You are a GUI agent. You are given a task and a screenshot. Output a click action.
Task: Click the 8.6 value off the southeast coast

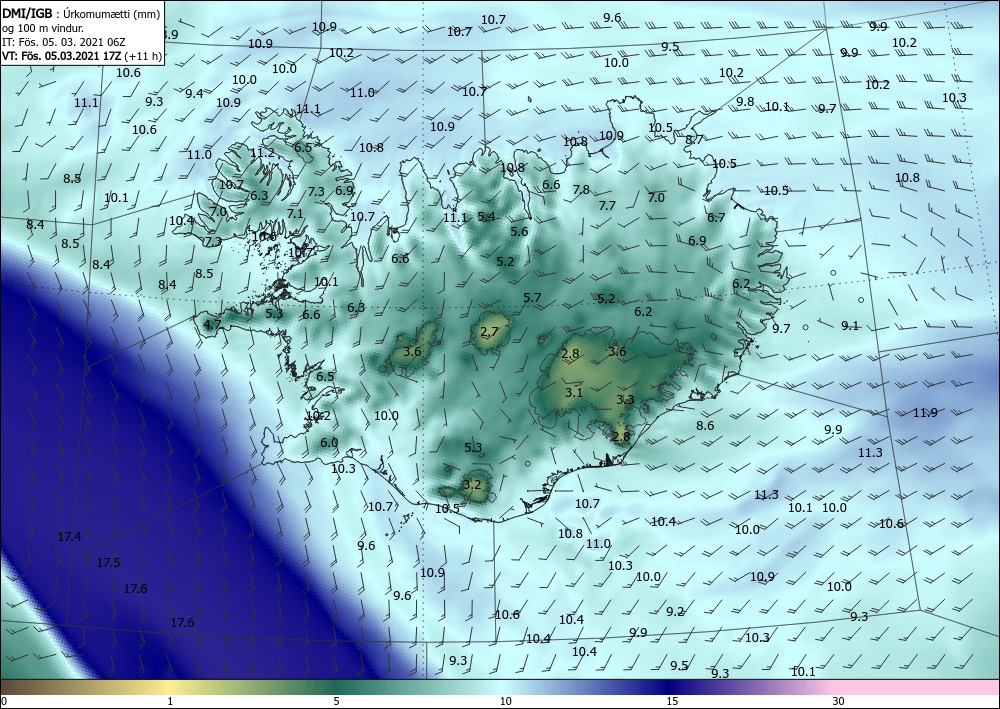point(705,425)
